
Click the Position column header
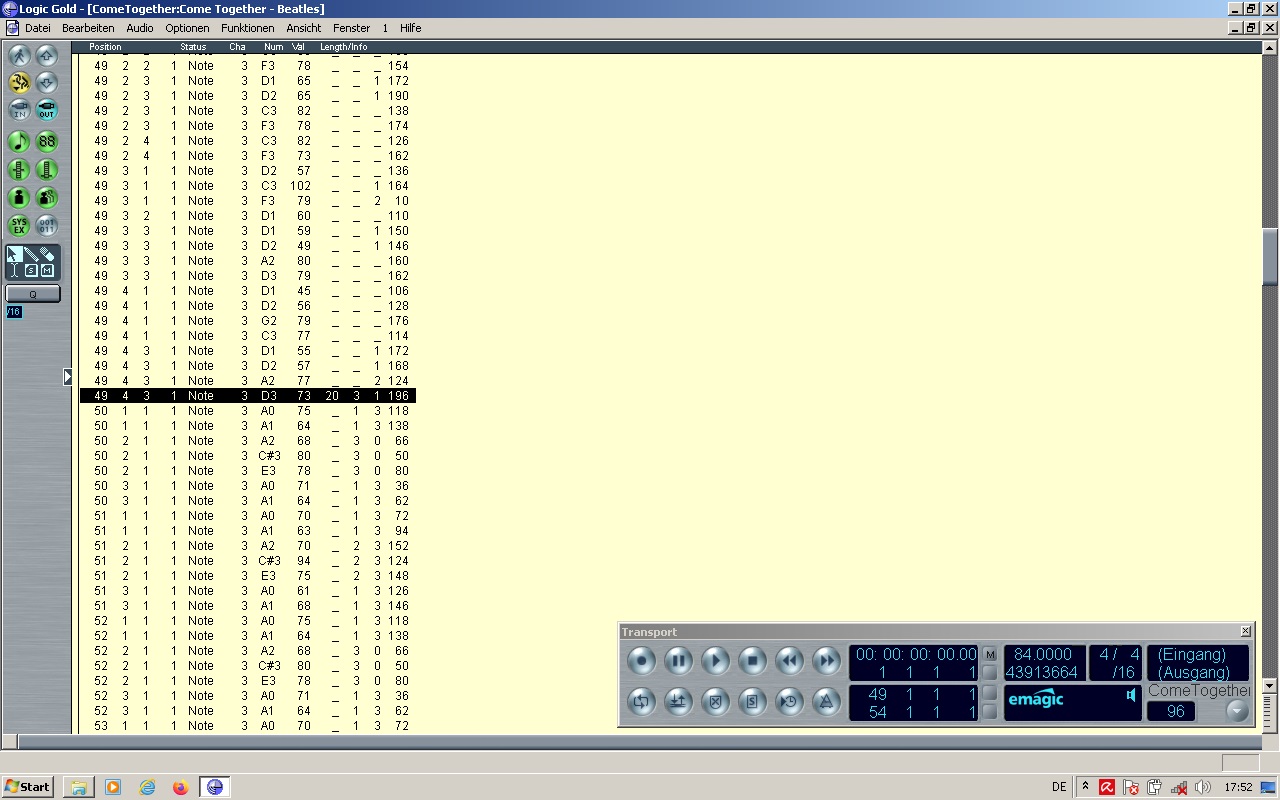105,47
